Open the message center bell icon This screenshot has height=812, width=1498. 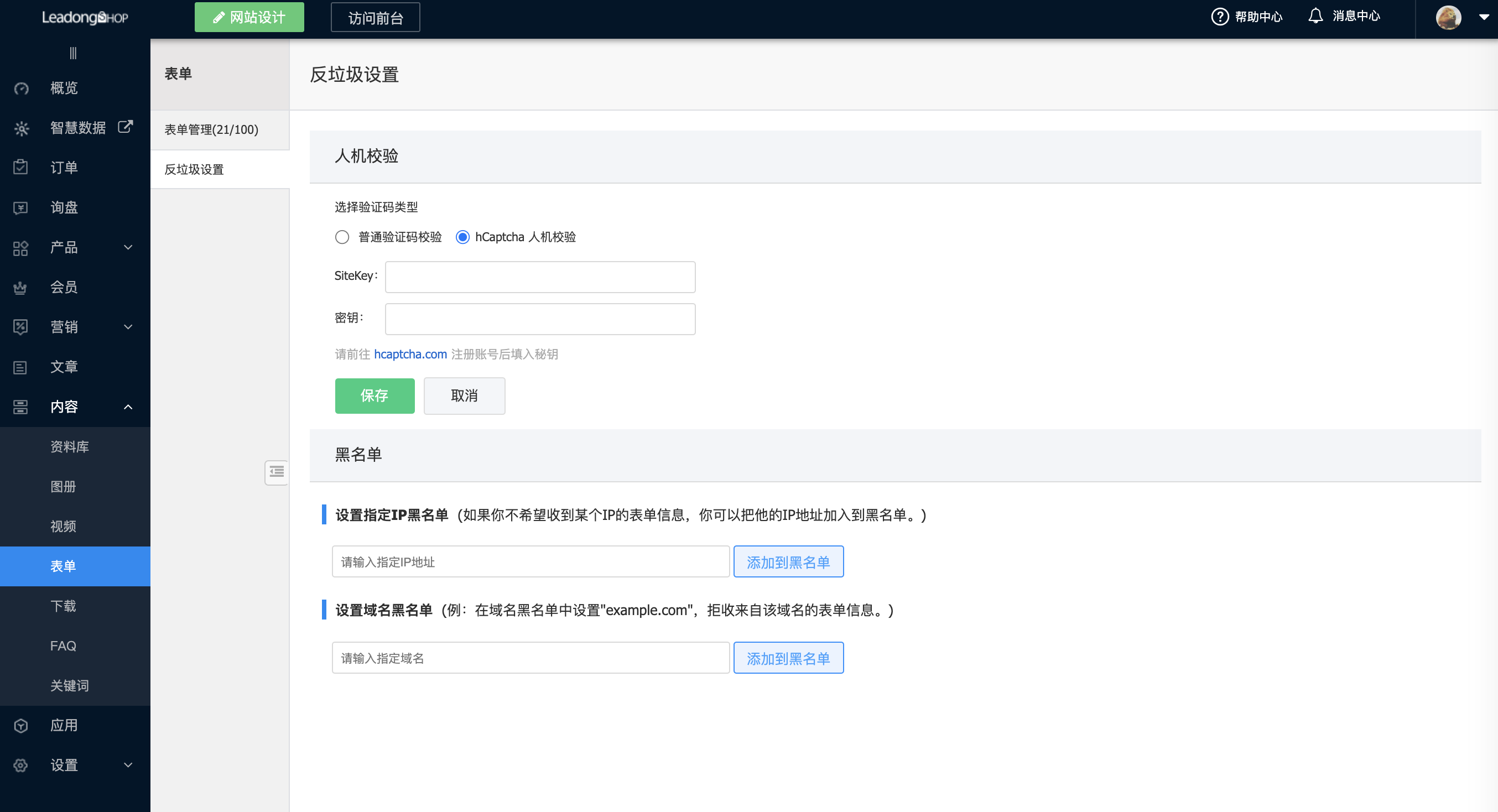(x=1315, y=16)
